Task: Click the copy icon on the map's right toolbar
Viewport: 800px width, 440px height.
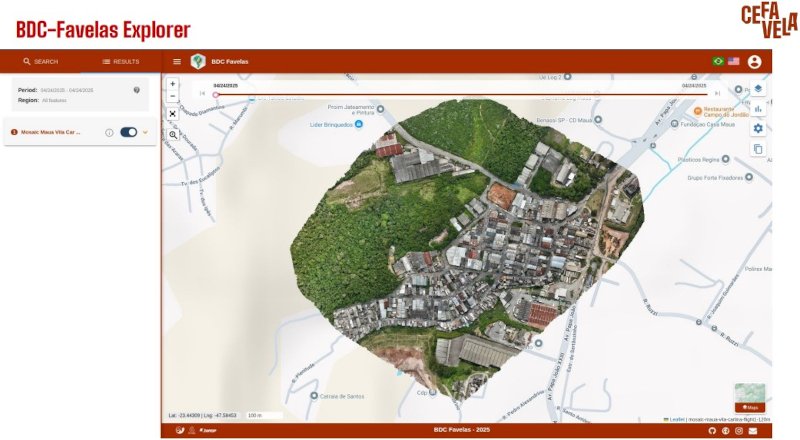Action: 758,149
